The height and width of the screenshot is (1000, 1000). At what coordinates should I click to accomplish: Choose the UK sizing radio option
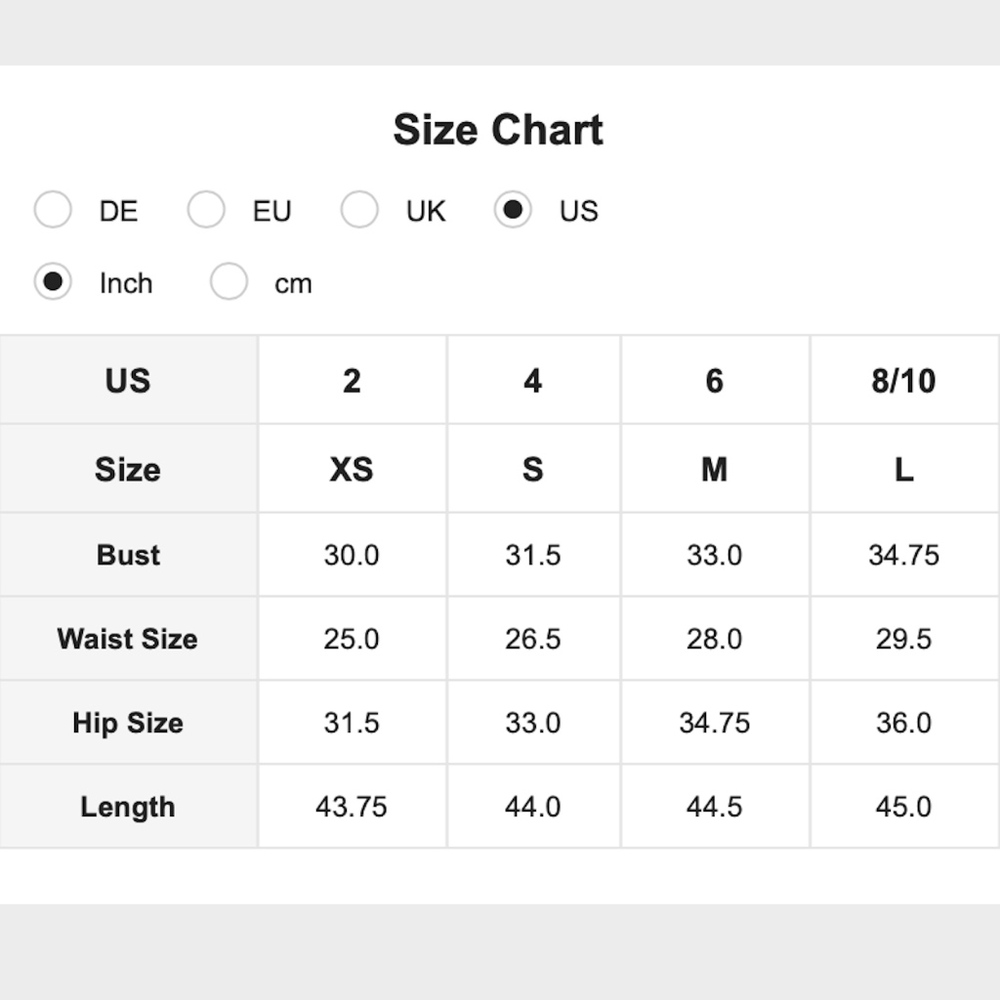click(359, 210)
